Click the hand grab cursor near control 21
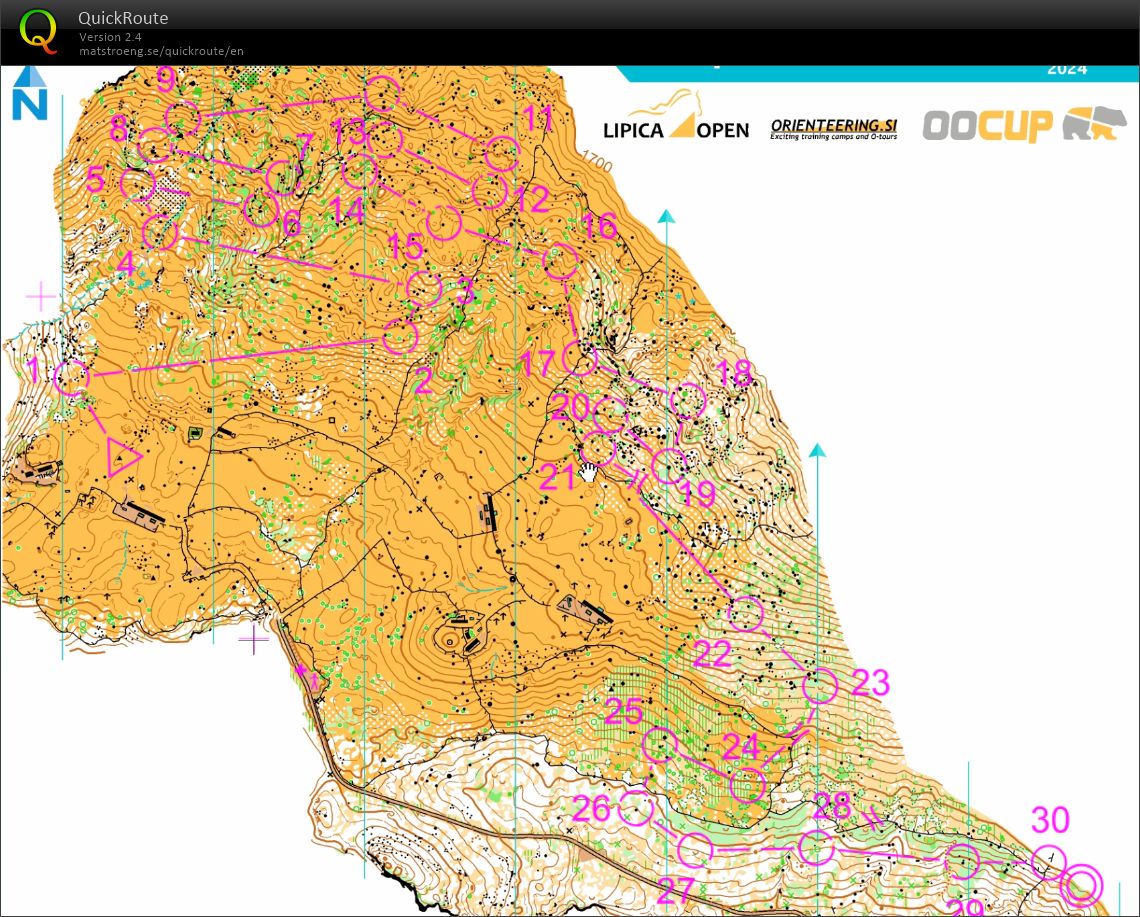Image resolution: width=1140 pixels, height=917 pixels. point(589,470)
